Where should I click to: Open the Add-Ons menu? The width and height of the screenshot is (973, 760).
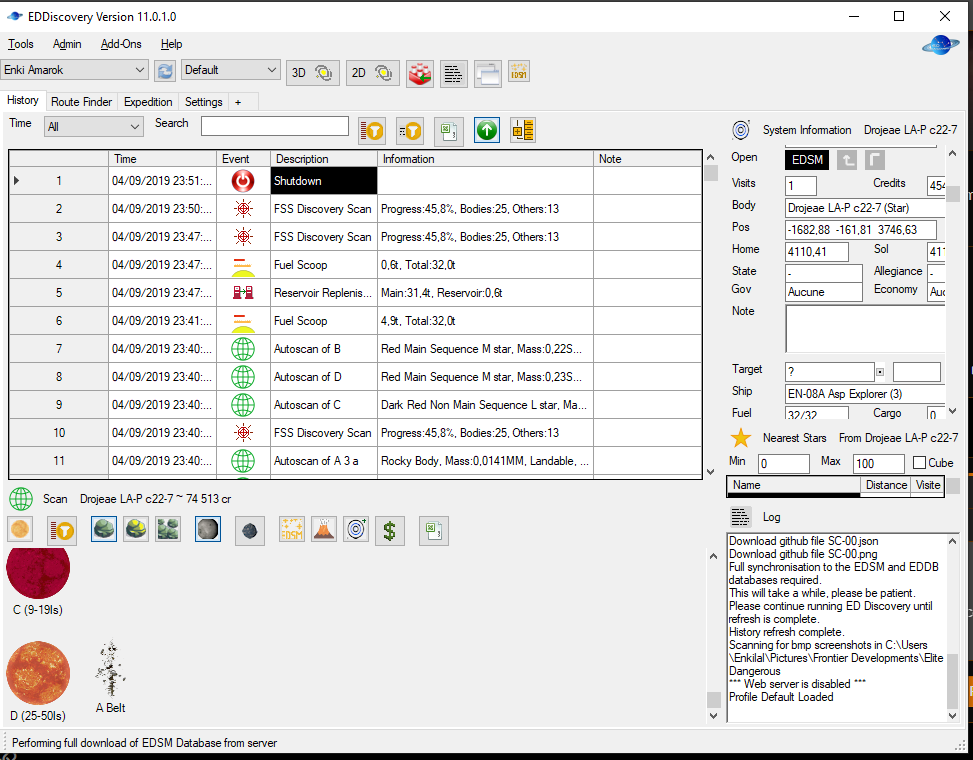[x=121, y=44]
